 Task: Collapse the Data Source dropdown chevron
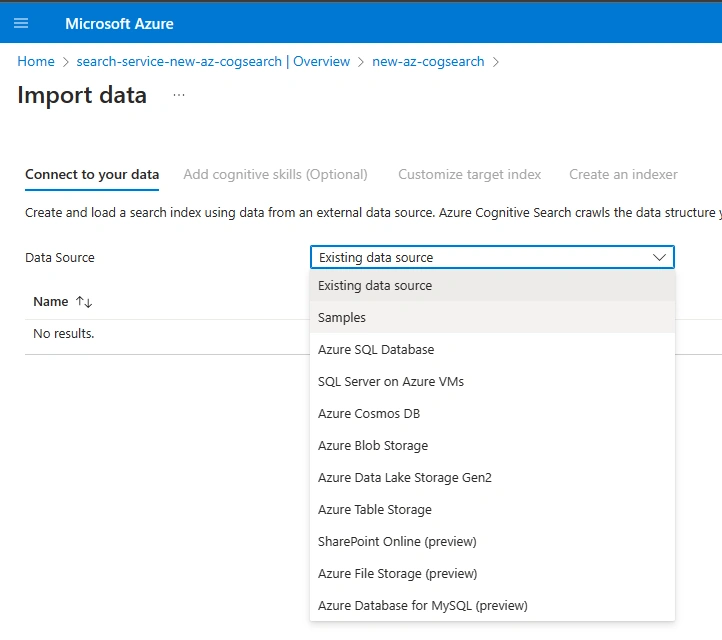click(659, 257)
